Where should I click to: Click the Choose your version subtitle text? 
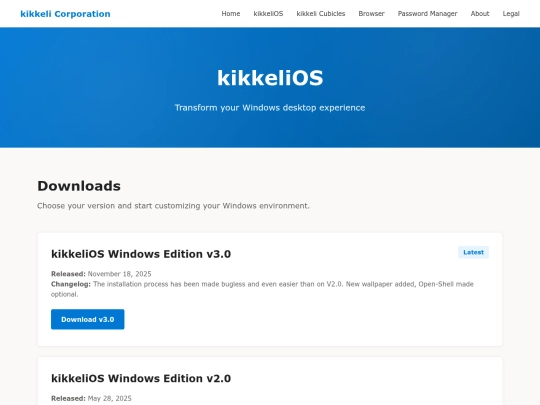[173, 206]
